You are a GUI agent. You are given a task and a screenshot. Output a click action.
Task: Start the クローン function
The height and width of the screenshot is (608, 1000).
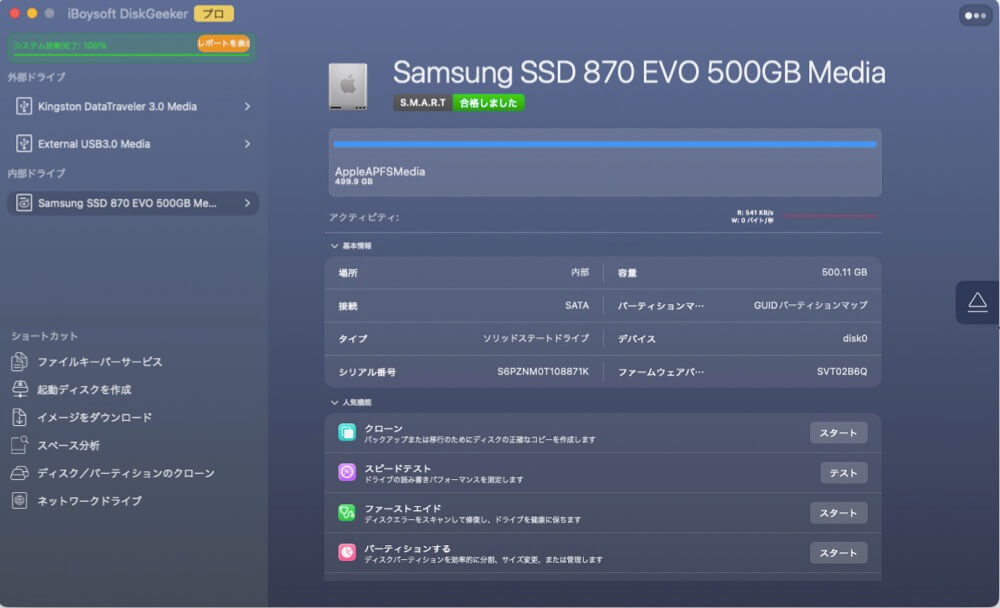tap(838, 433)
